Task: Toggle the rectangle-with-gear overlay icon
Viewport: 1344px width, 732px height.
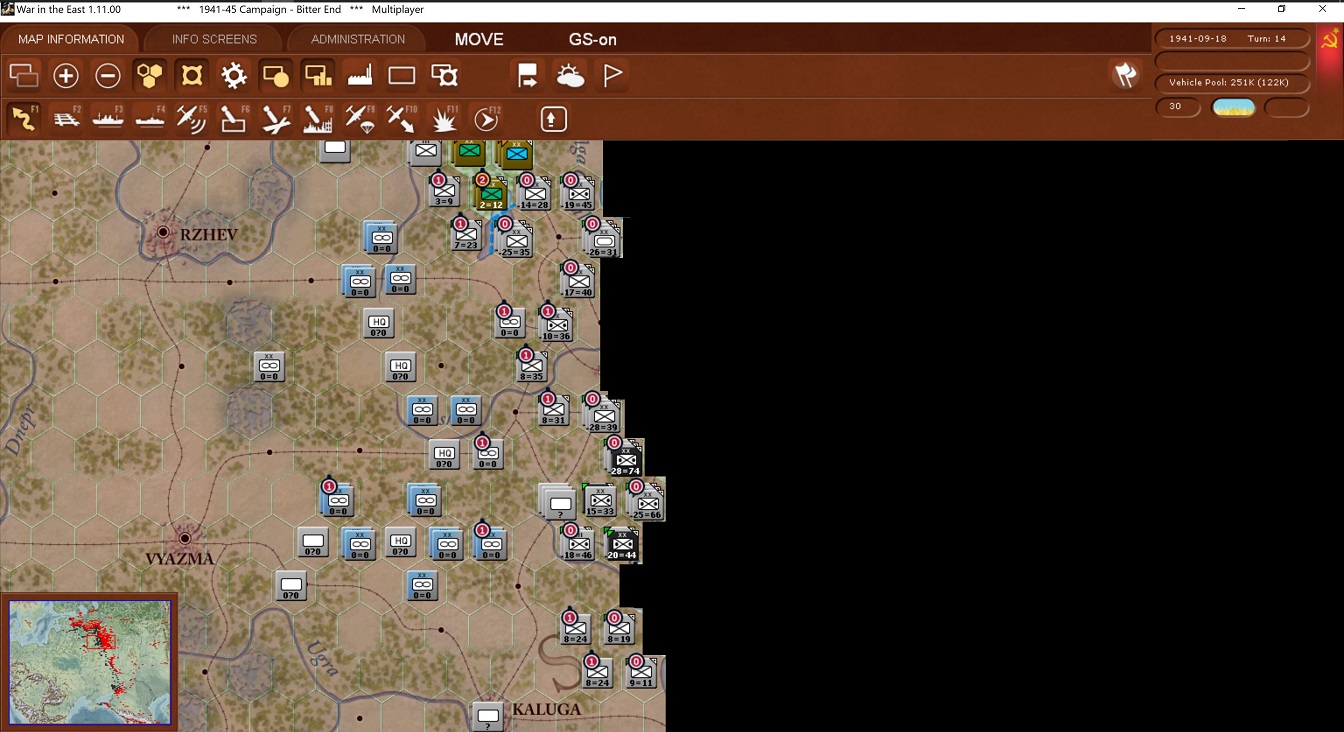Action: (x=444, y=75)
